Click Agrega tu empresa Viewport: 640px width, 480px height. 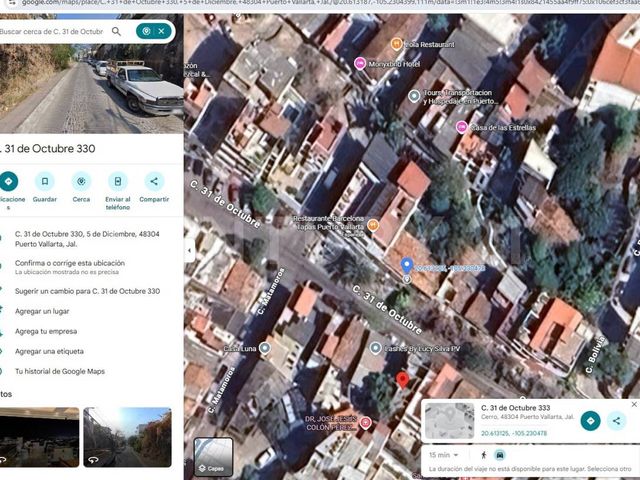pos(46,331)
